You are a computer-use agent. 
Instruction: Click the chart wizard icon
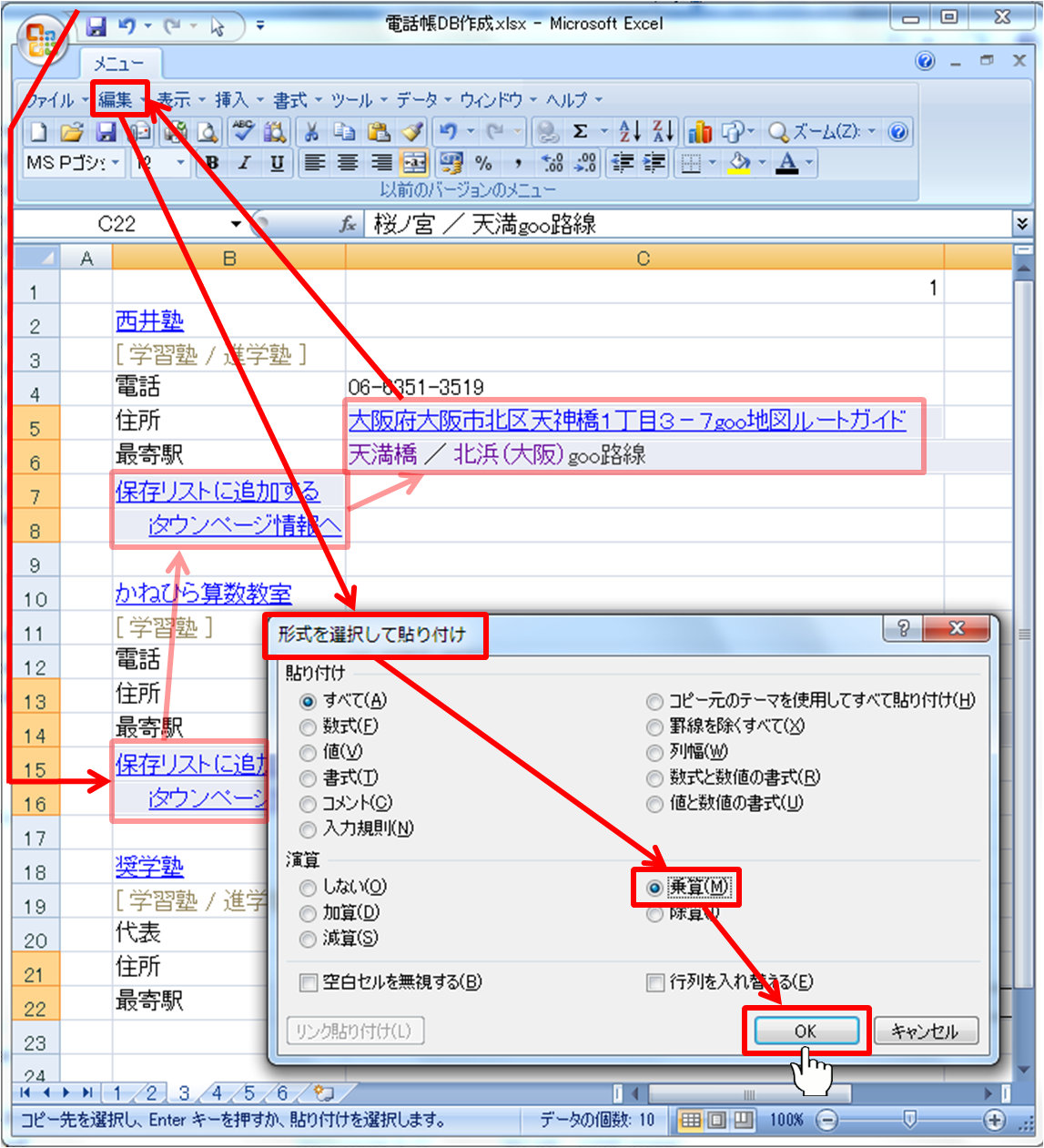click(x=700, y=133)
